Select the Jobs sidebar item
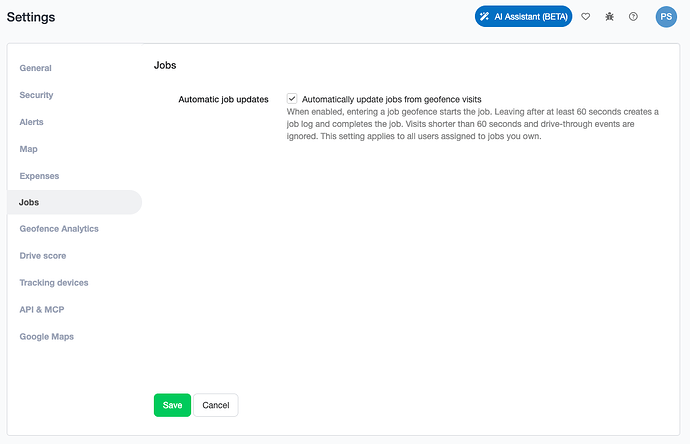The height and width of the screenshot is (444, 690). pos(74,202)
